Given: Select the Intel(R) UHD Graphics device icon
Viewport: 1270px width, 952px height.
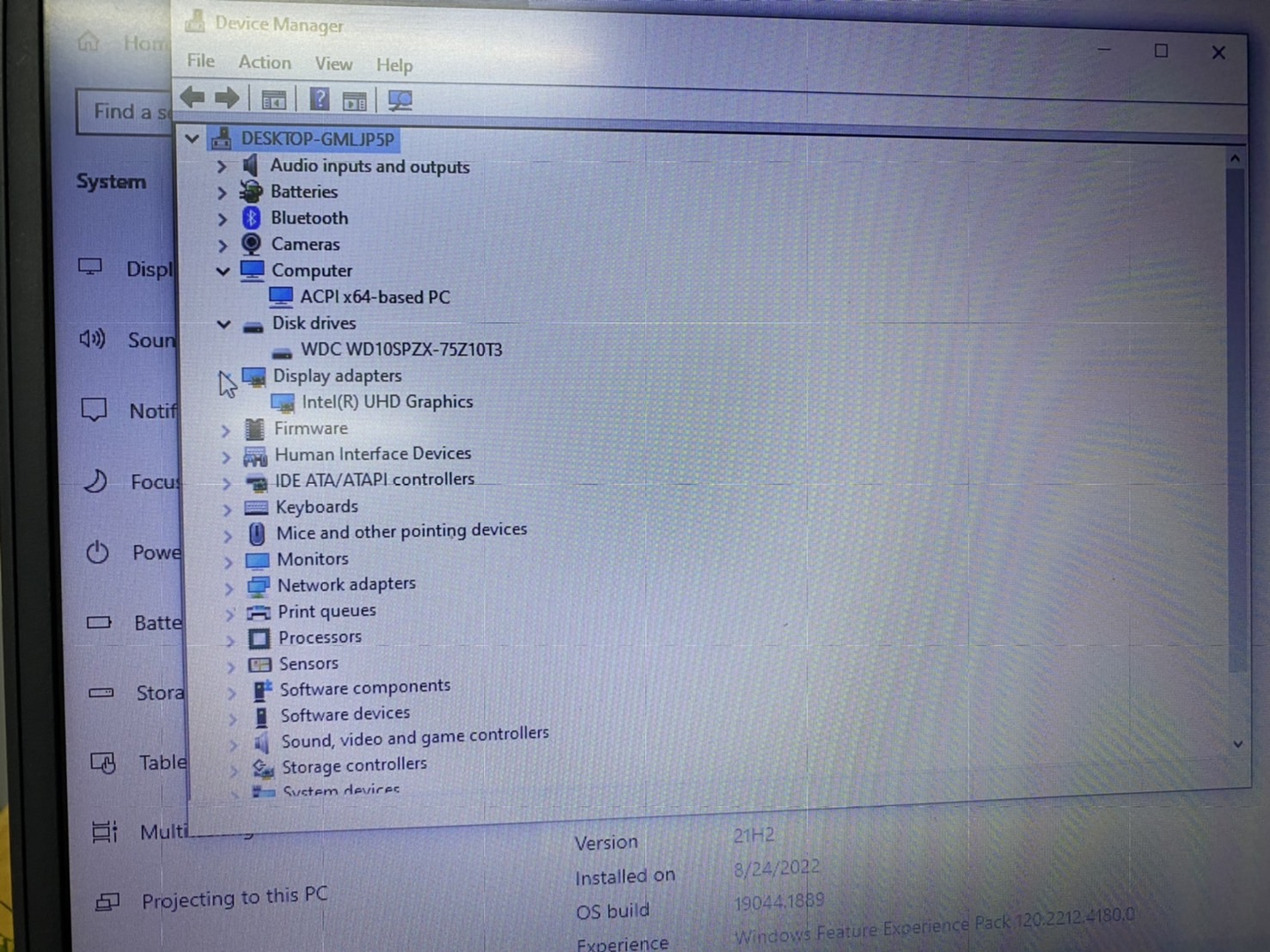Looking at the screenshot, I should 284,402.
